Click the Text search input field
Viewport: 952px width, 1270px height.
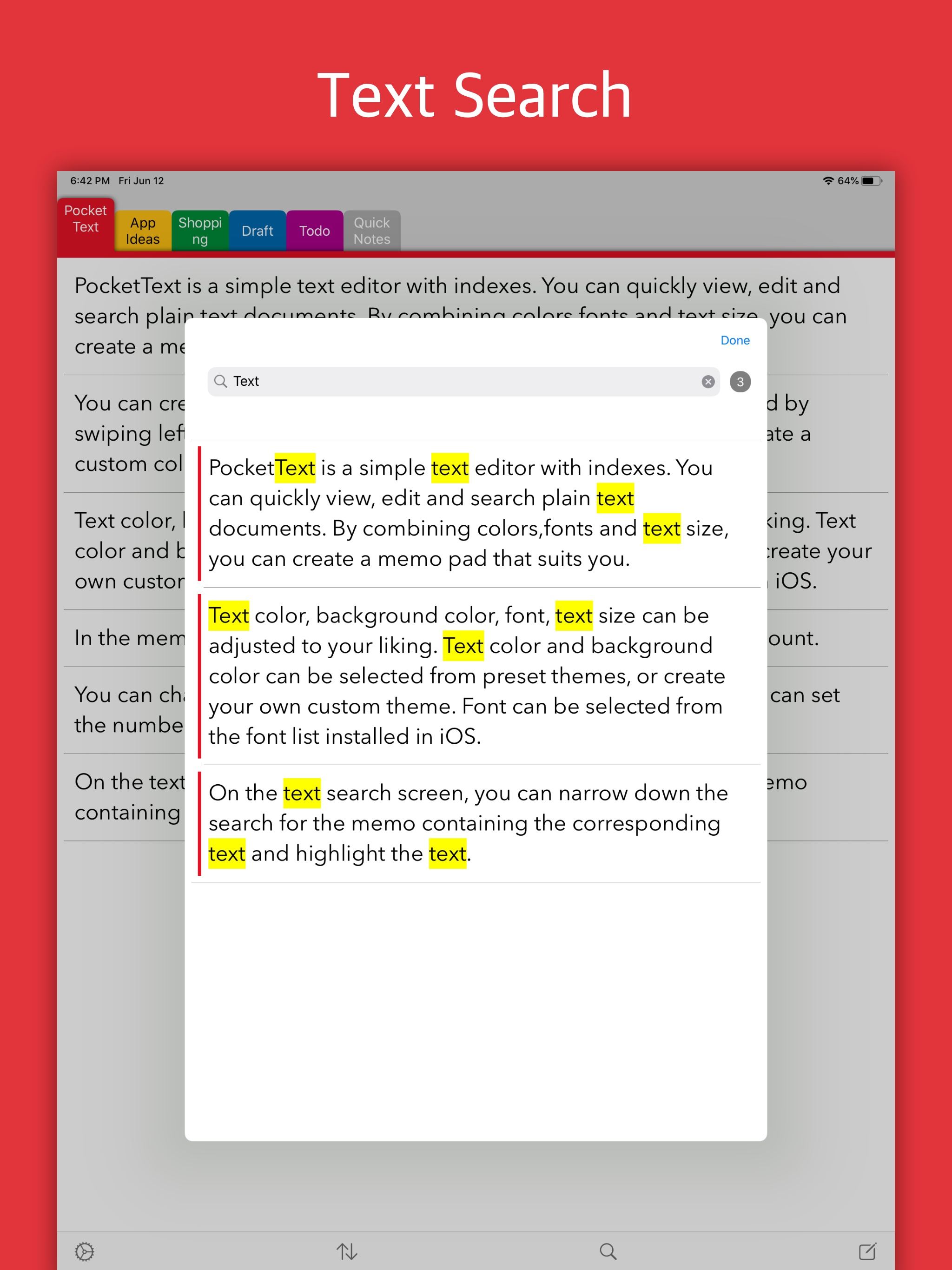click(x=463, y=382)
